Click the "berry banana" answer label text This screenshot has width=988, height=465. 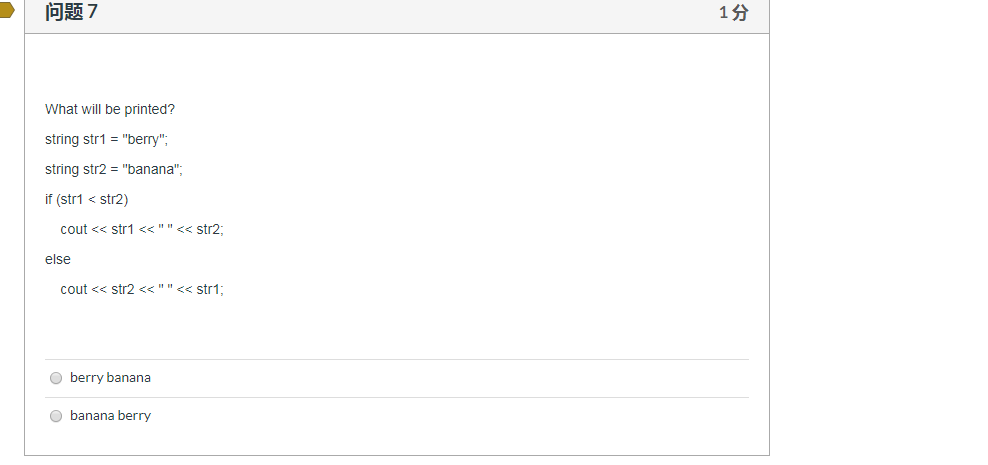click(x=110, y=377)
